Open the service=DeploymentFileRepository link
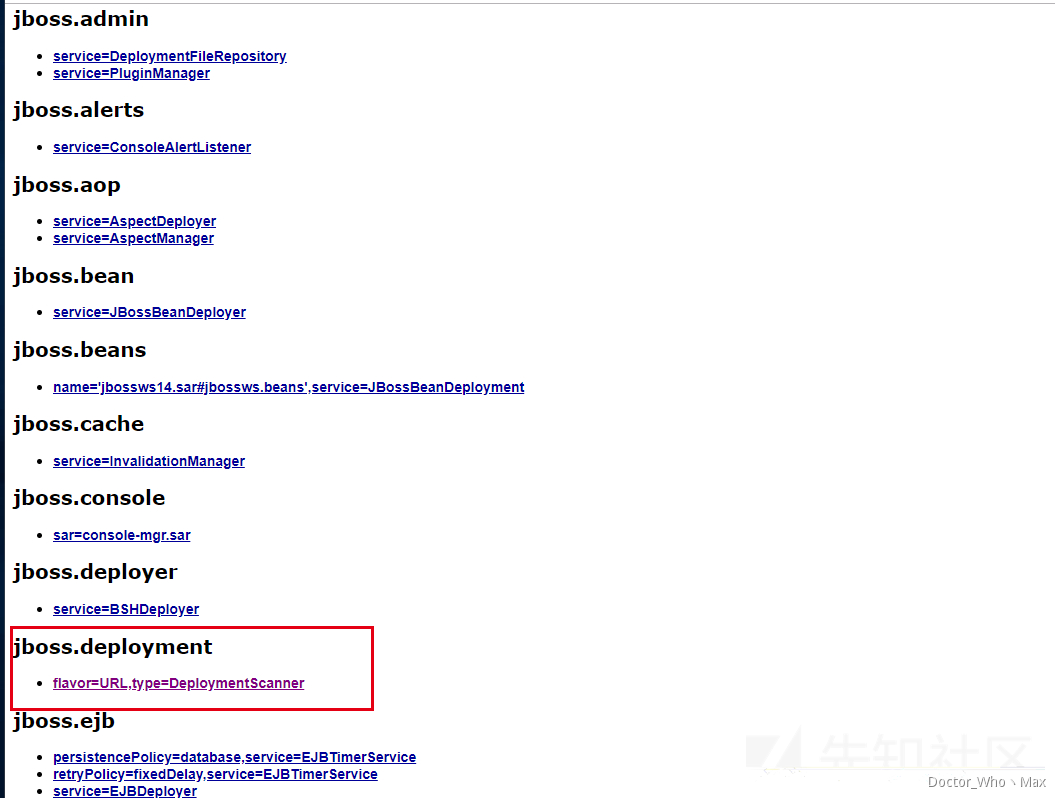The image size is (1055, 798). point(170,57)
